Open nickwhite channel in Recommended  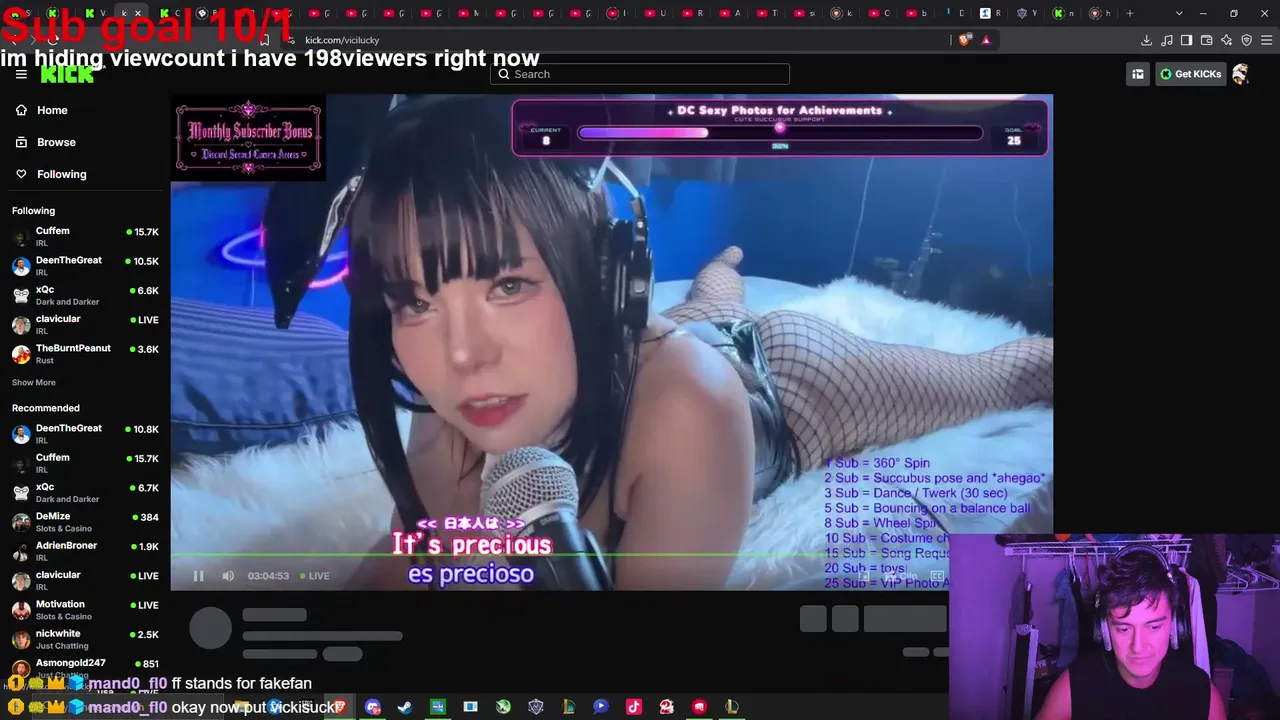[x=85, y=640]
